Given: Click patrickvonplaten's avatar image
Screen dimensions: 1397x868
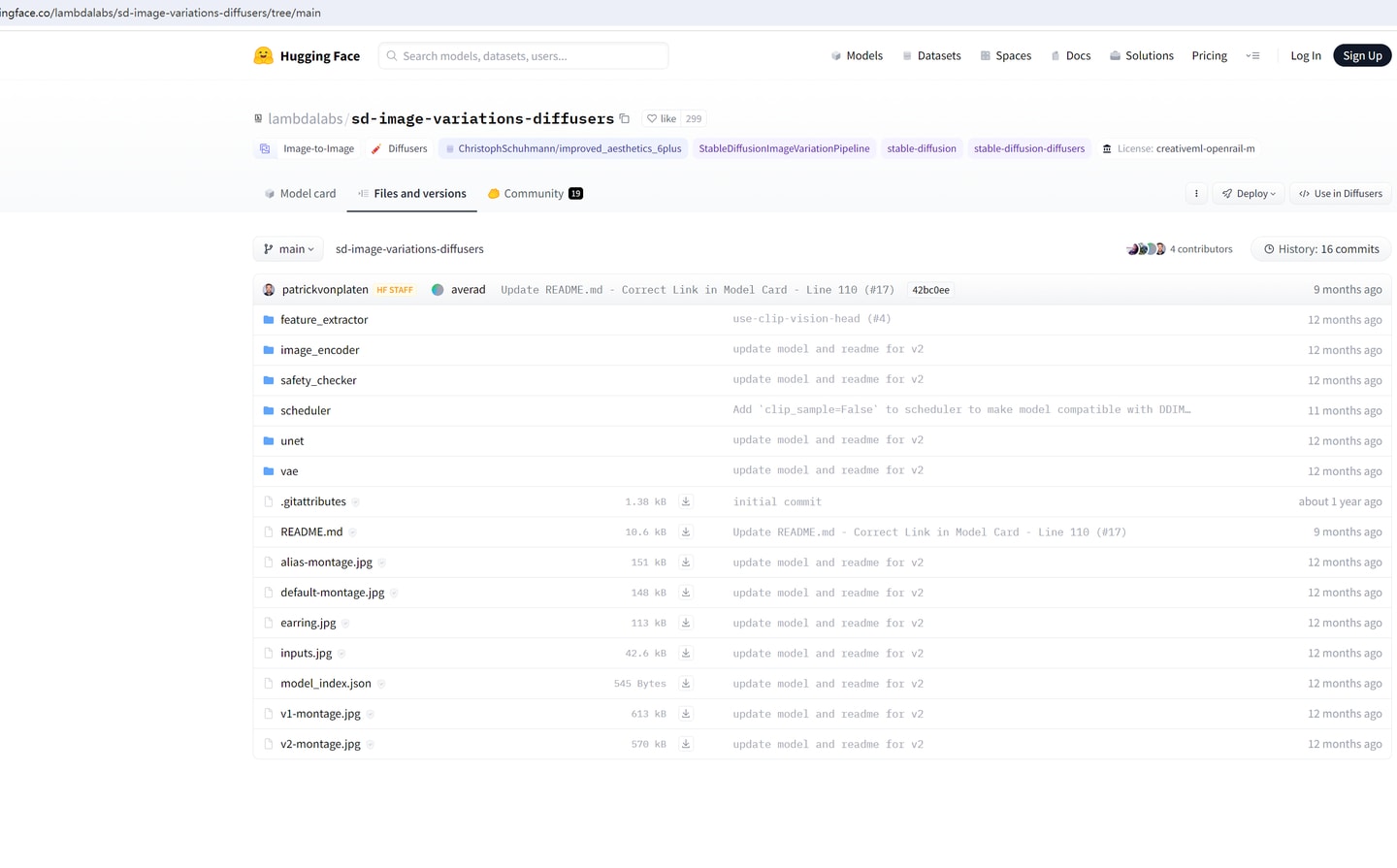Looking at the screenshot, I should tap(269, 290).
